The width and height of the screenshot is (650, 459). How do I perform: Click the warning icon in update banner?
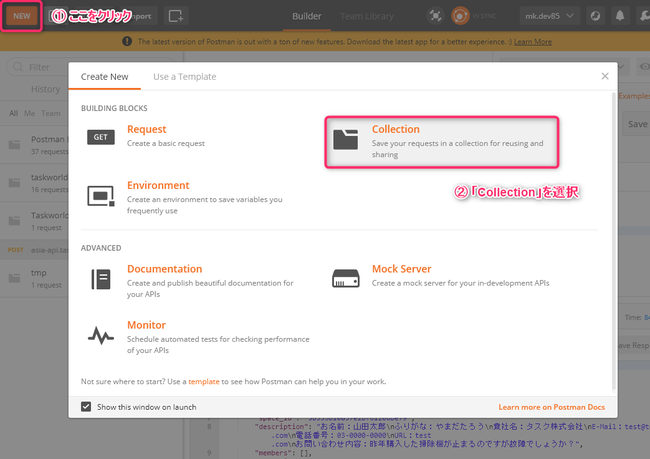[x=127, y=41]
